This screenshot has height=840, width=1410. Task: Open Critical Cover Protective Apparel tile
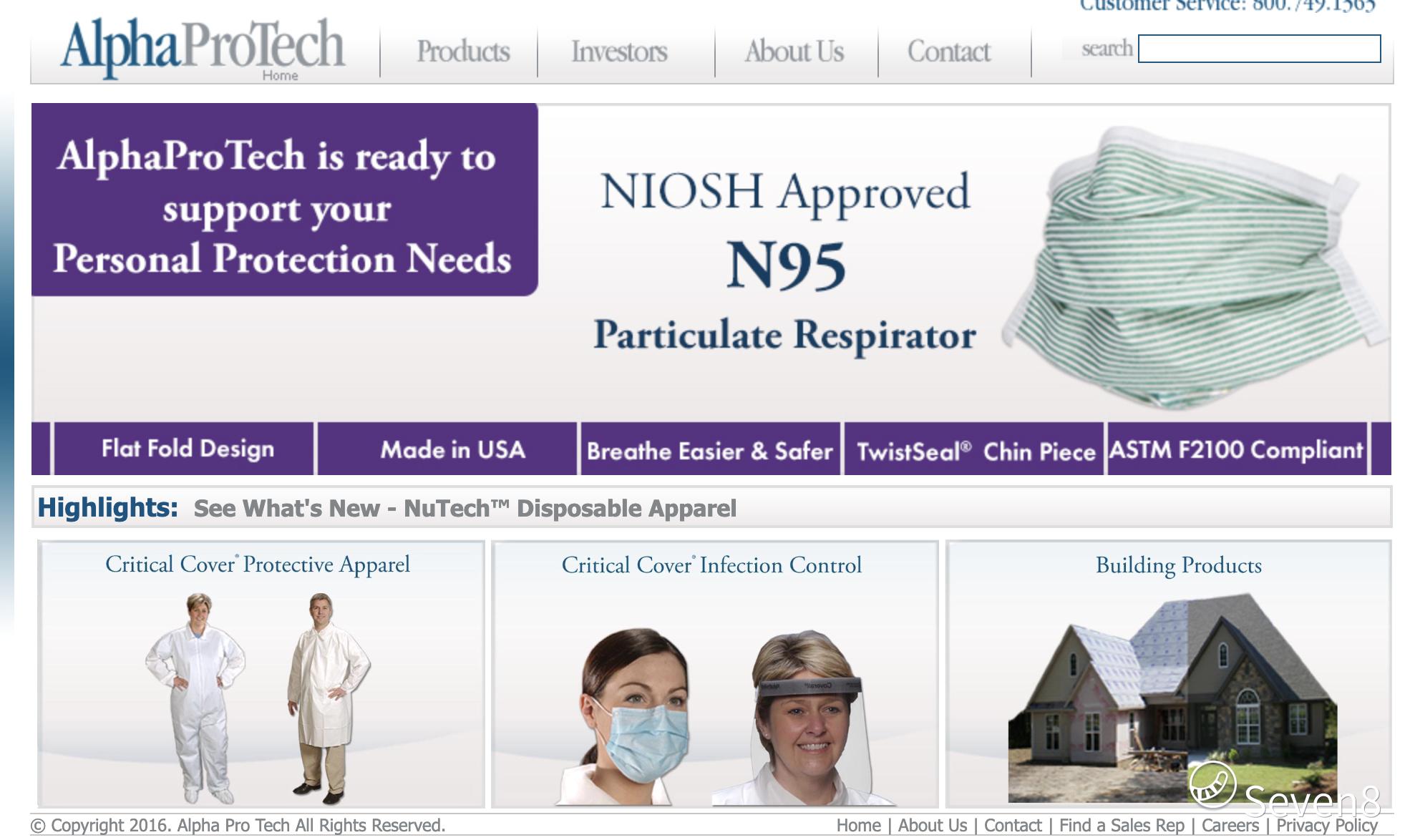click(x=261, y=674)
